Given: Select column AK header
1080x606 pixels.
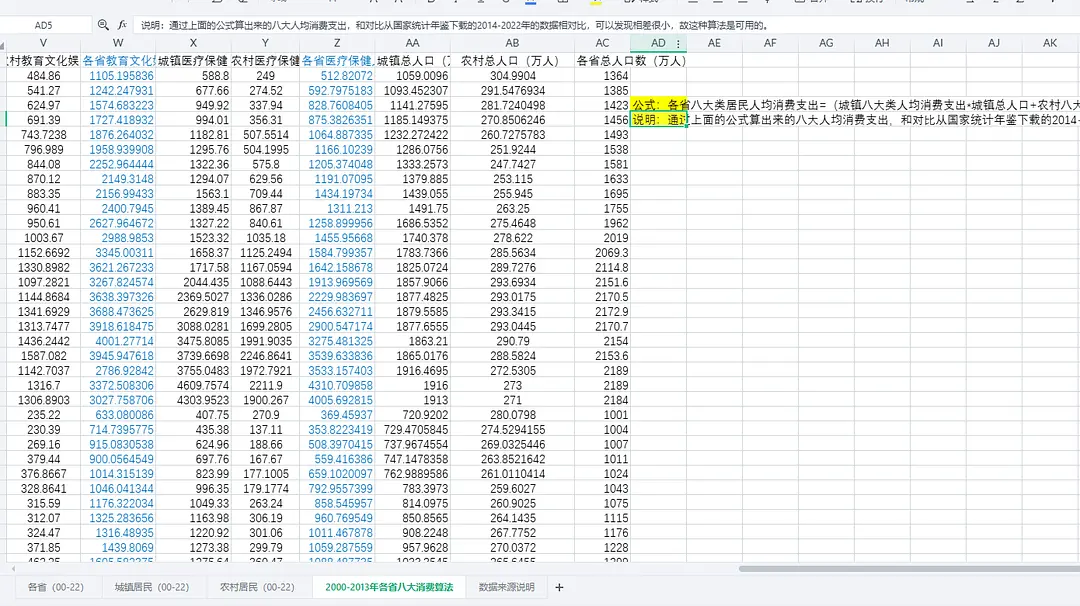Looking at the screenshot, I should pos(1050,43).
